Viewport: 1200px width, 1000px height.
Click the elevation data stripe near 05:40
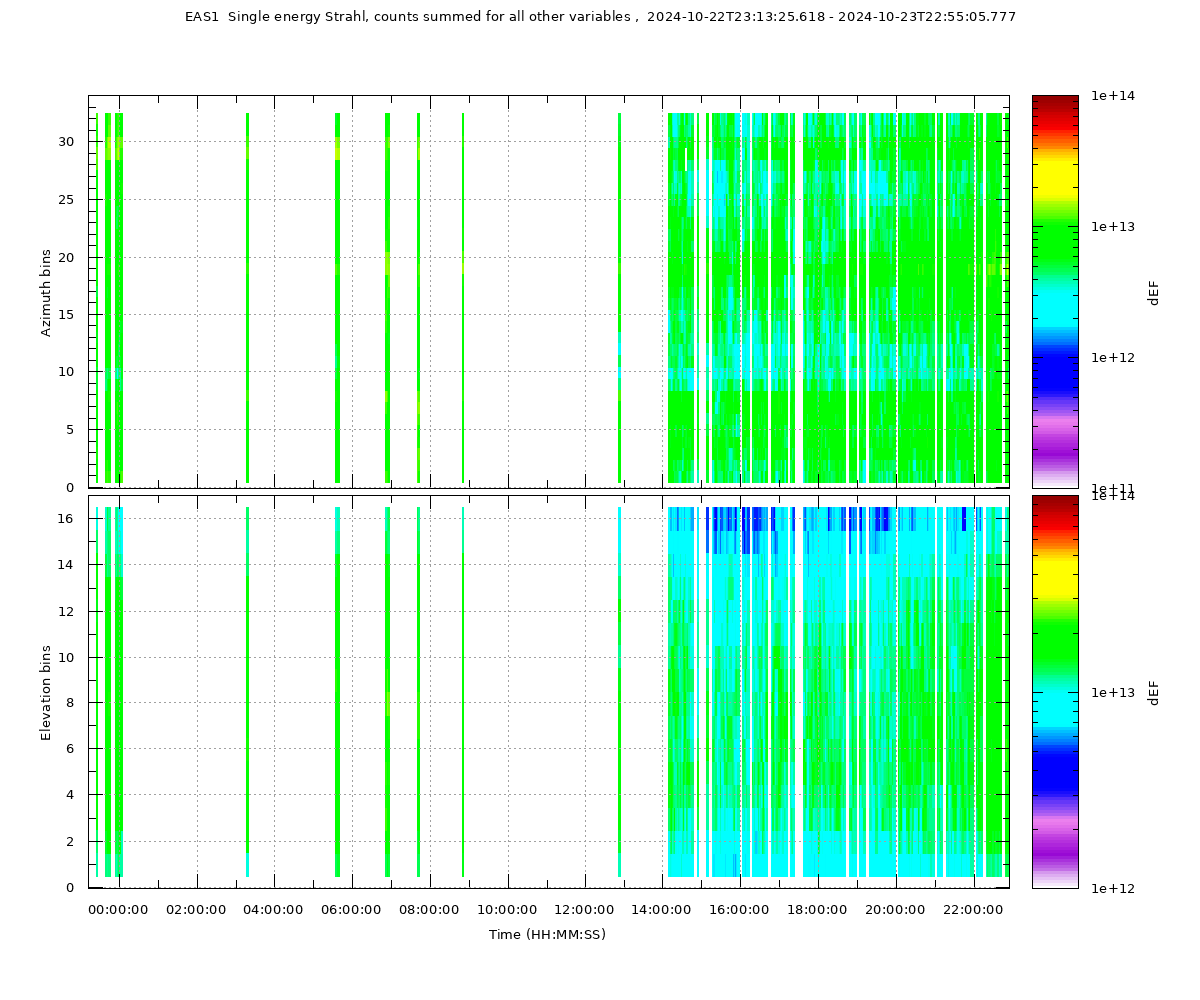[x=337, y=692]
